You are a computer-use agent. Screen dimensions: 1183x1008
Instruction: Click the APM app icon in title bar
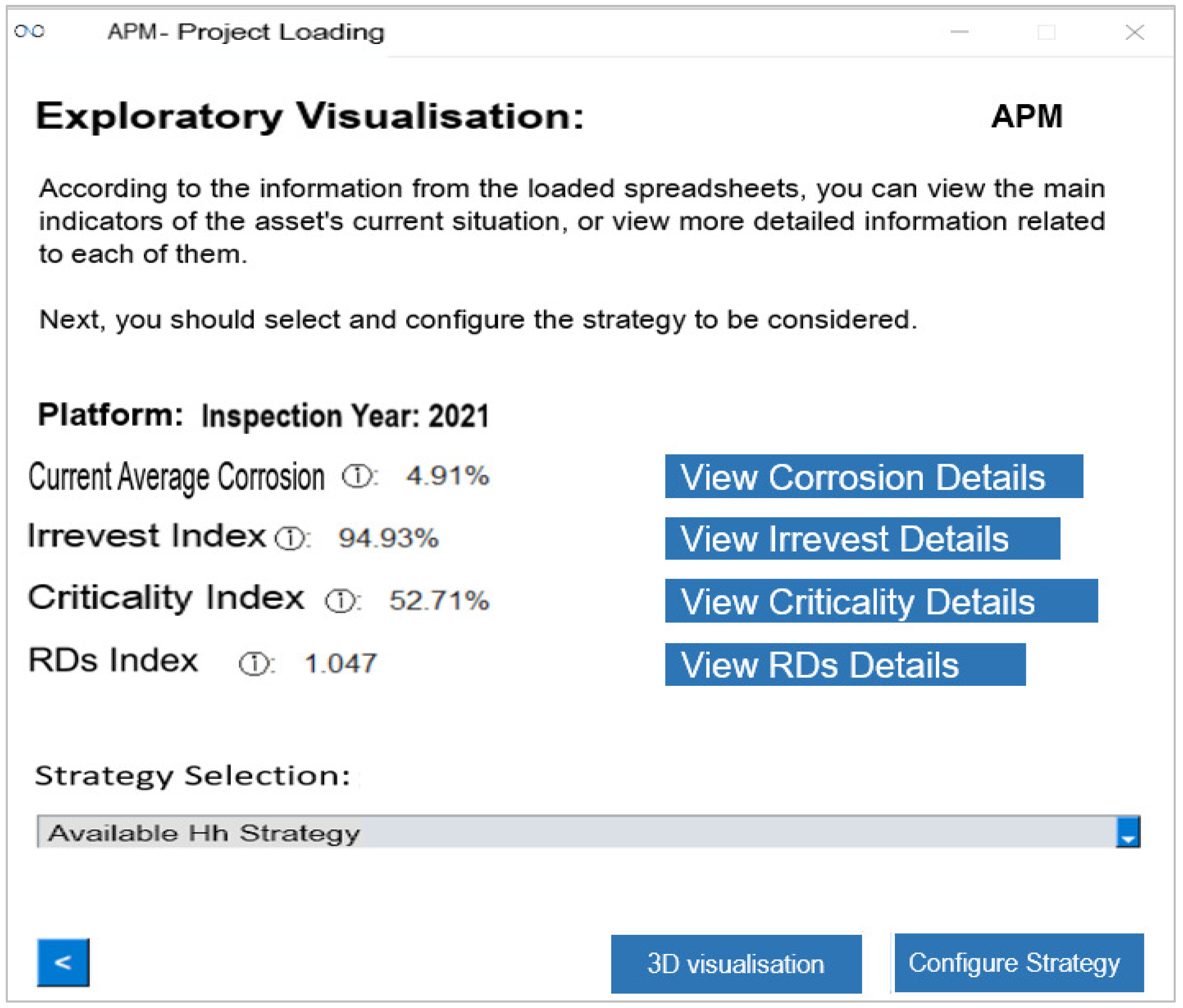(x=30, y=32)
